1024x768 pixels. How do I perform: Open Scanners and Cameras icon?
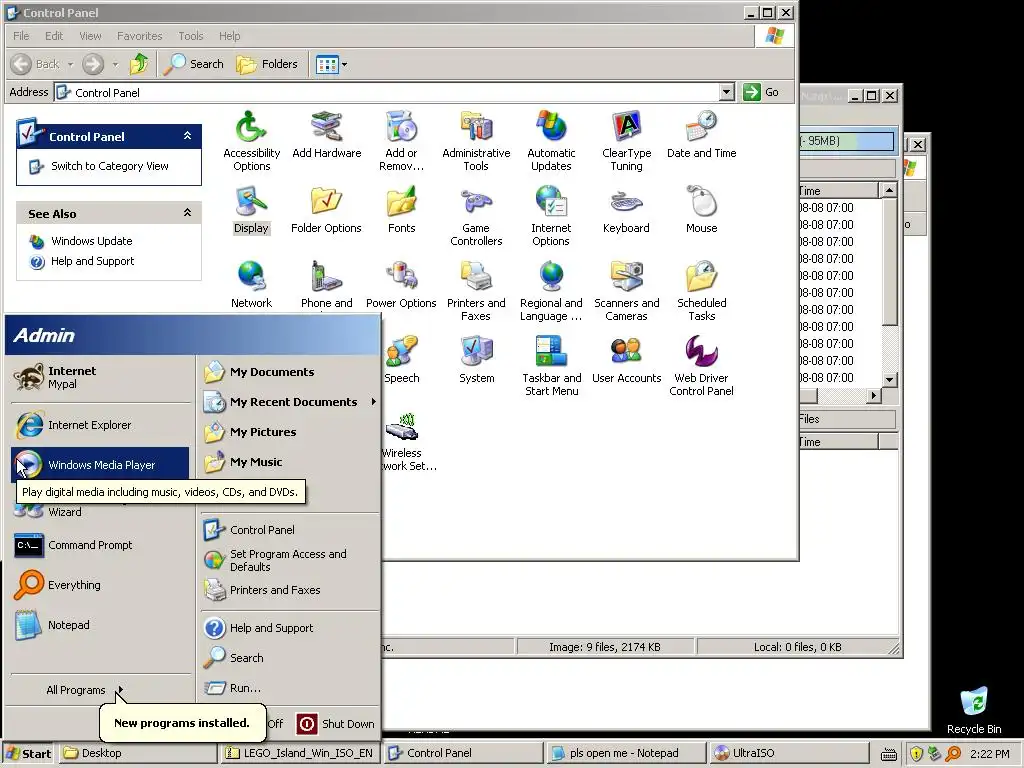coord(626,291)
